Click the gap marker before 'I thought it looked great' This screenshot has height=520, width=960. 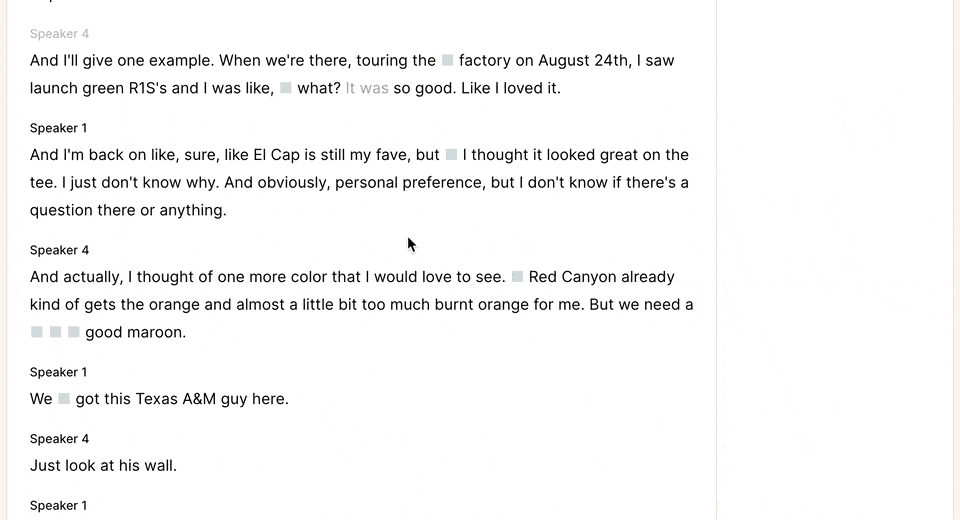click(x=451, y=155)
